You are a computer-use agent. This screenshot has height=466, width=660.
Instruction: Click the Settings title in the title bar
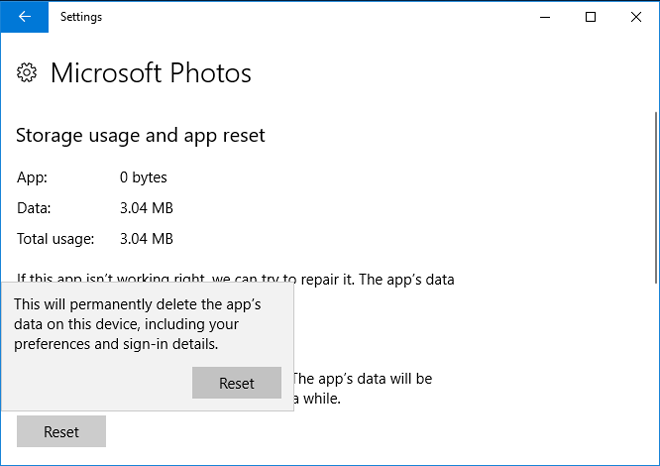tap(81, 17)
